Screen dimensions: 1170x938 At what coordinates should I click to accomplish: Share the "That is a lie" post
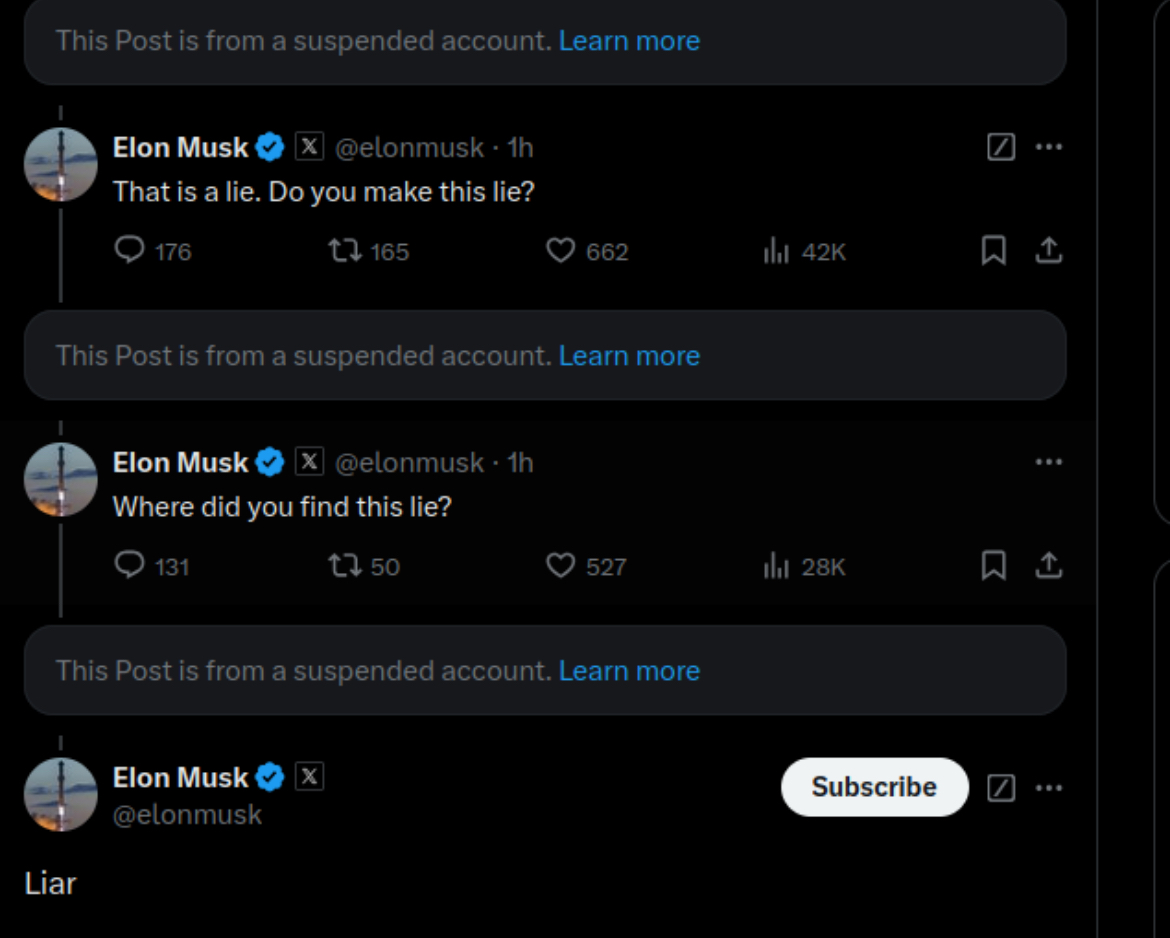point(1048,250)
